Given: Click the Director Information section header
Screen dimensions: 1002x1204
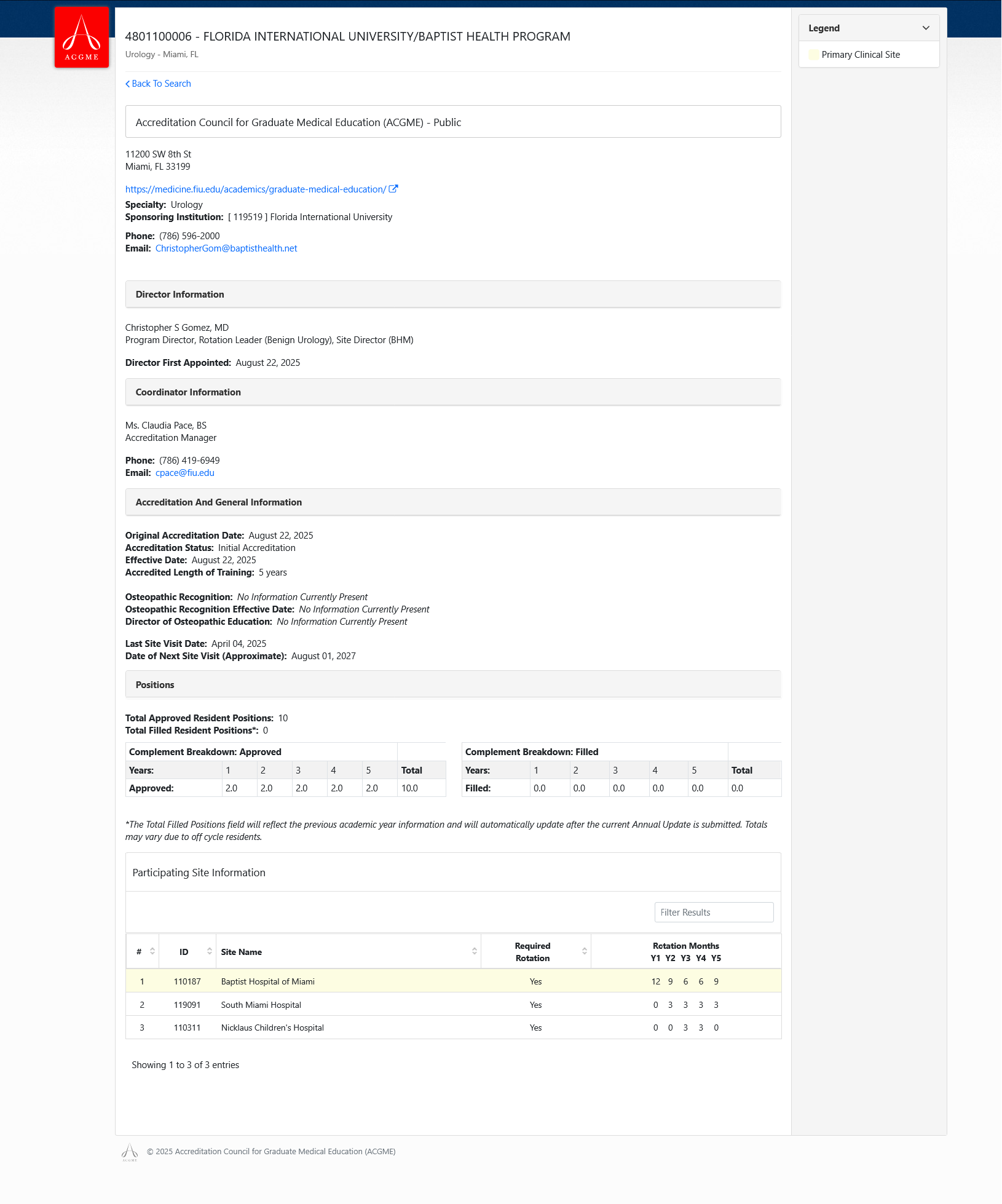Looking at the screenshot, I should click(x=453, y=295).
